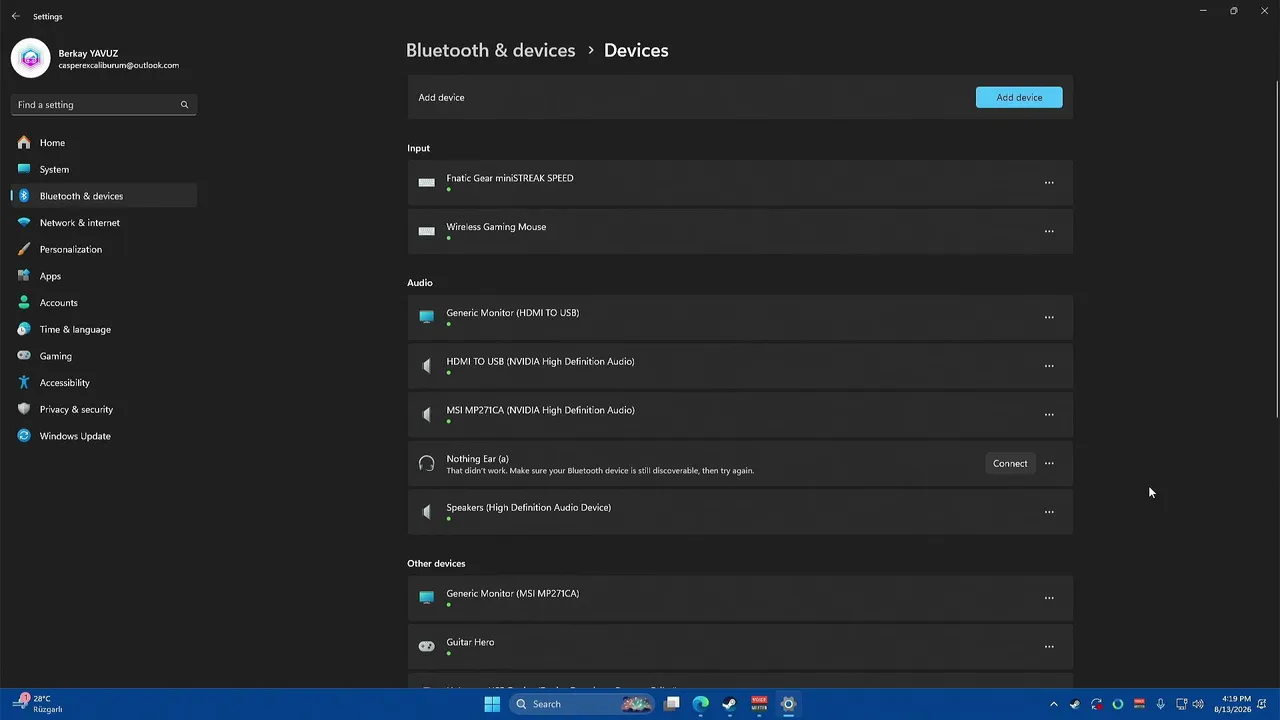
Task: Click the Bluetooth not discoverable error message
Action: coord(600,470)
